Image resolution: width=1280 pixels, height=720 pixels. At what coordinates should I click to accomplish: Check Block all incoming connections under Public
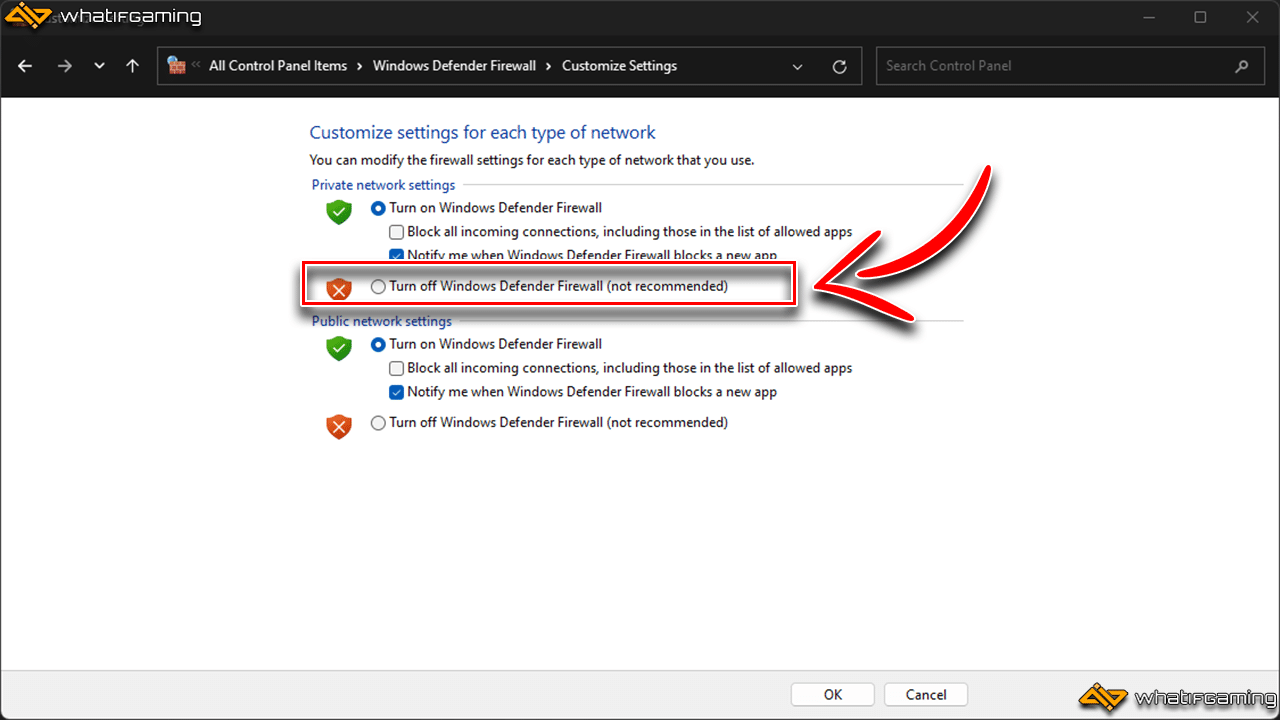coord(396,368)
